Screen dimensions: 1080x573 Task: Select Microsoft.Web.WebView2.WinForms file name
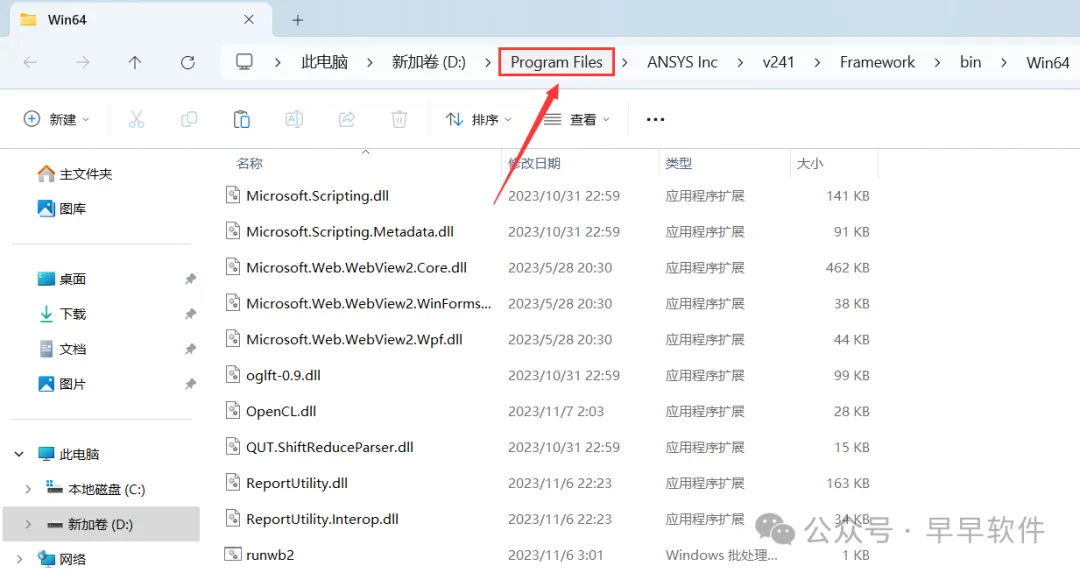368,303
